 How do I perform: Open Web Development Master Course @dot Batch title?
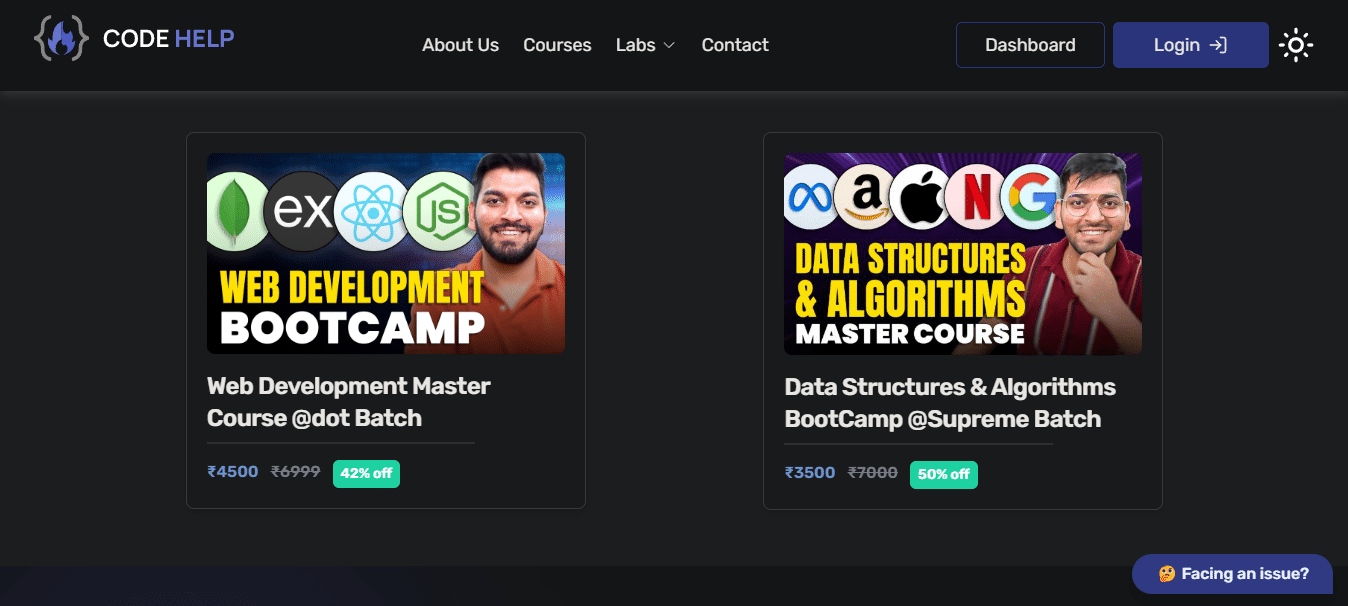click(x=349, y=401)
